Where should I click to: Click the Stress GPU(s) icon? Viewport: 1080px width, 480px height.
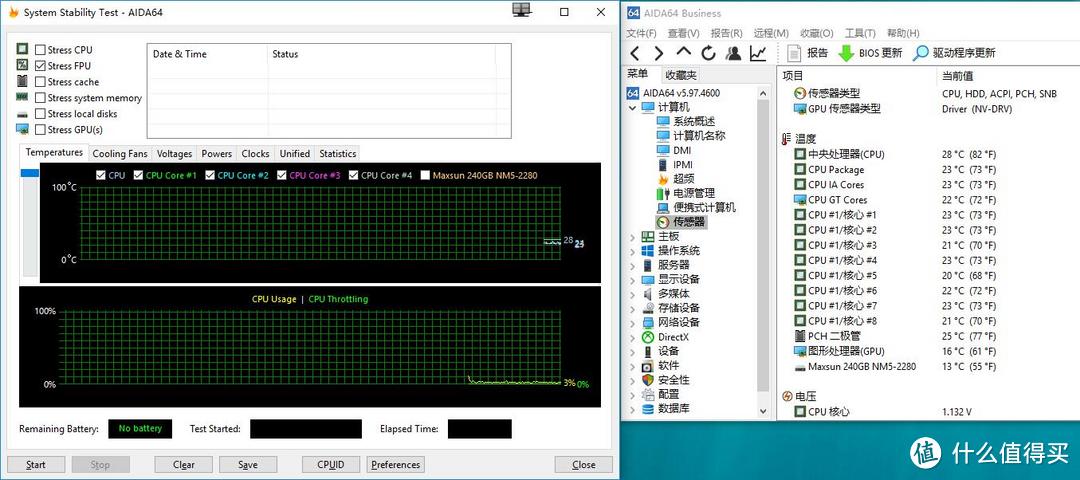tap(23, 129)
